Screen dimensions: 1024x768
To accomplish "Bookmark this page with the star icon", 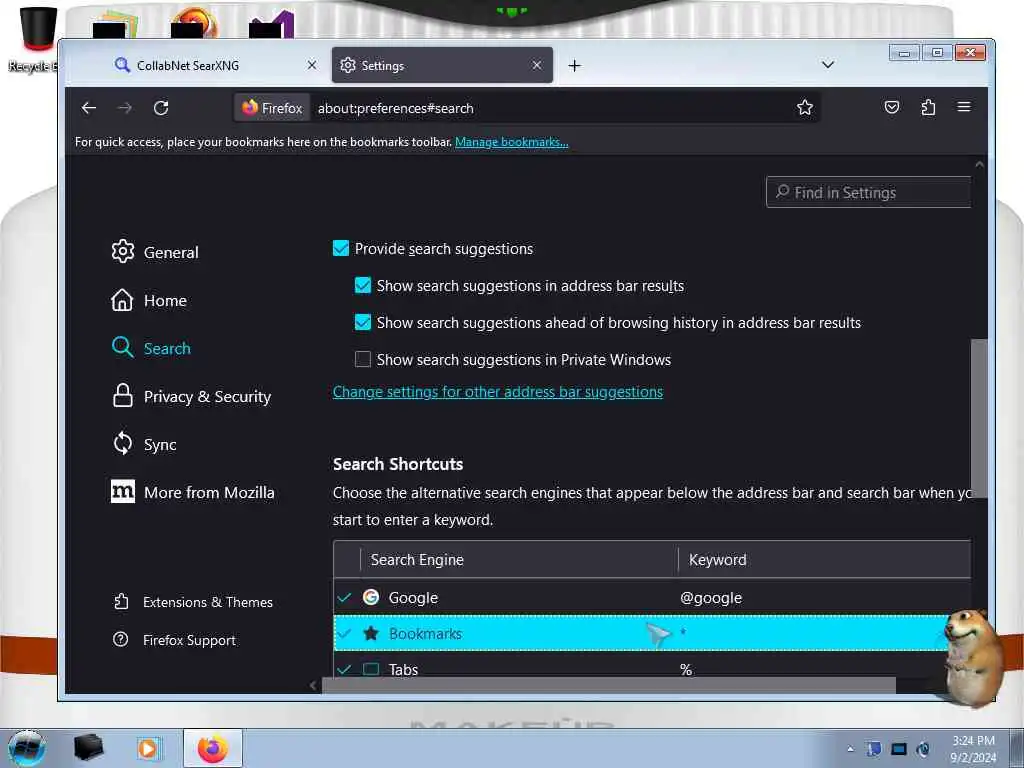I will coord(805,108).
